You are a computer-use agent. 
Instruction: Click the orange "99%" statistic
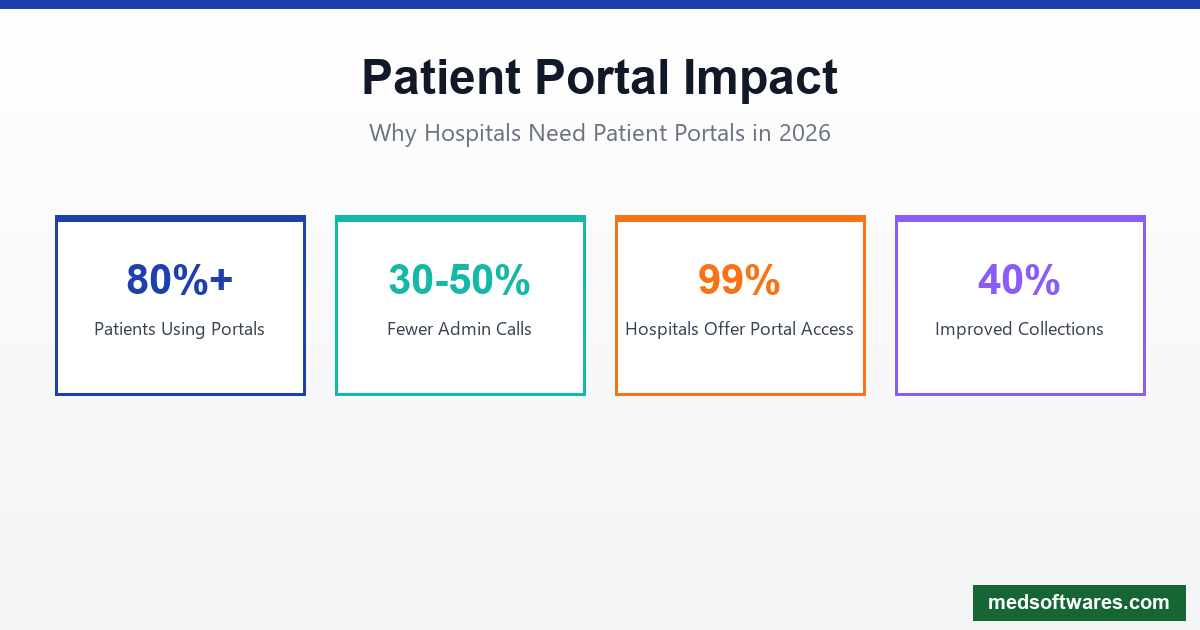pyautogui.click(x=740, y=280)
